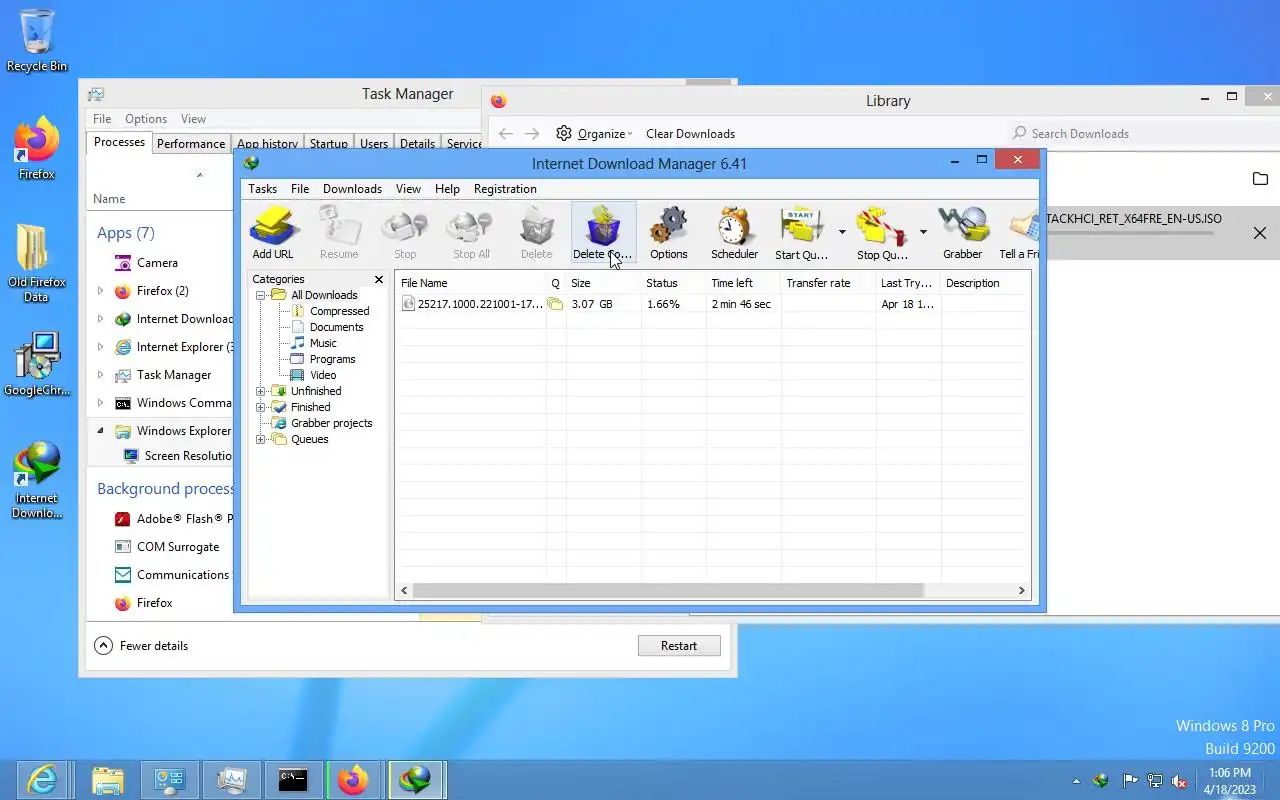Expand the Queues tree node
Viewport: 1280px width, 800px height.
pos(261,439)
